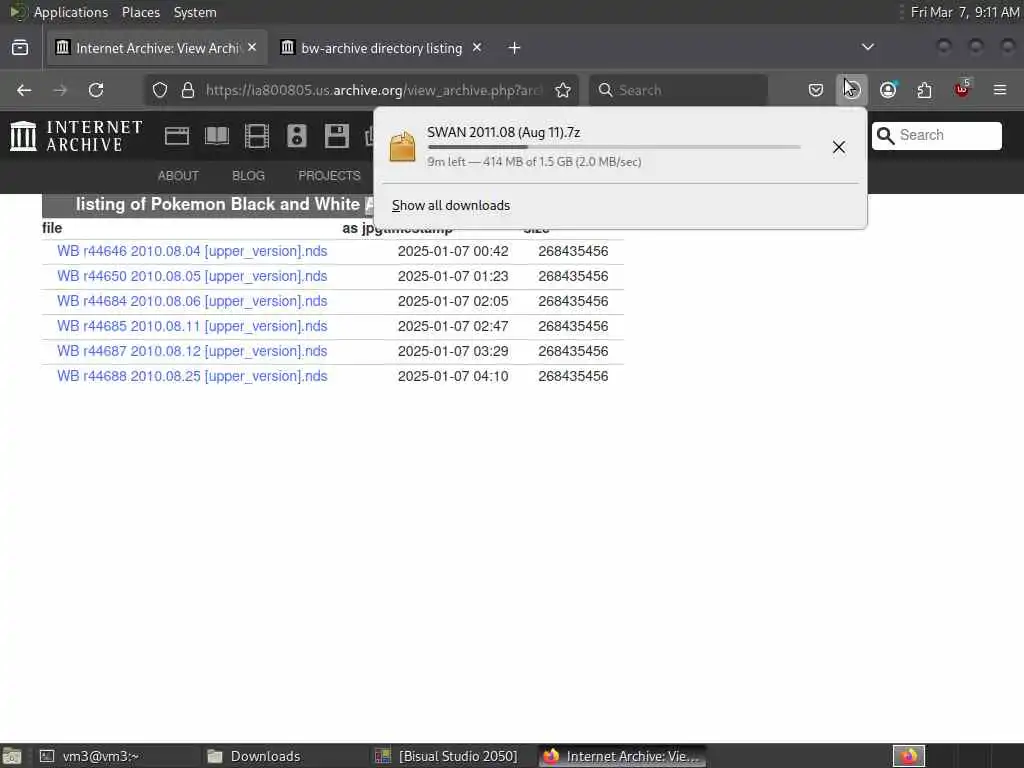
Task: Download WB r44685 2010.08.11 nds file
Action: (x=192, y=326)
